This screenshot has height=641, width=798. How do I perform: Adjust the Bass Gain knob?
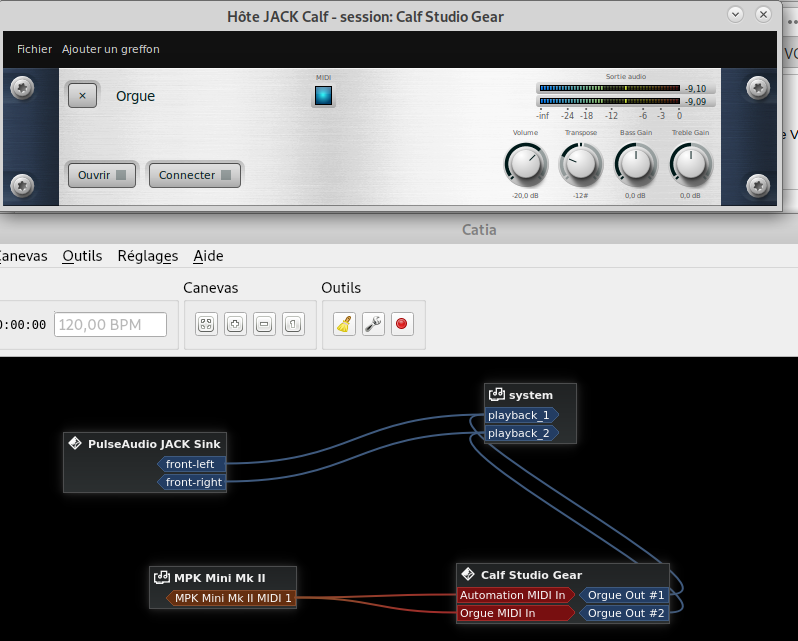(636, 165)
